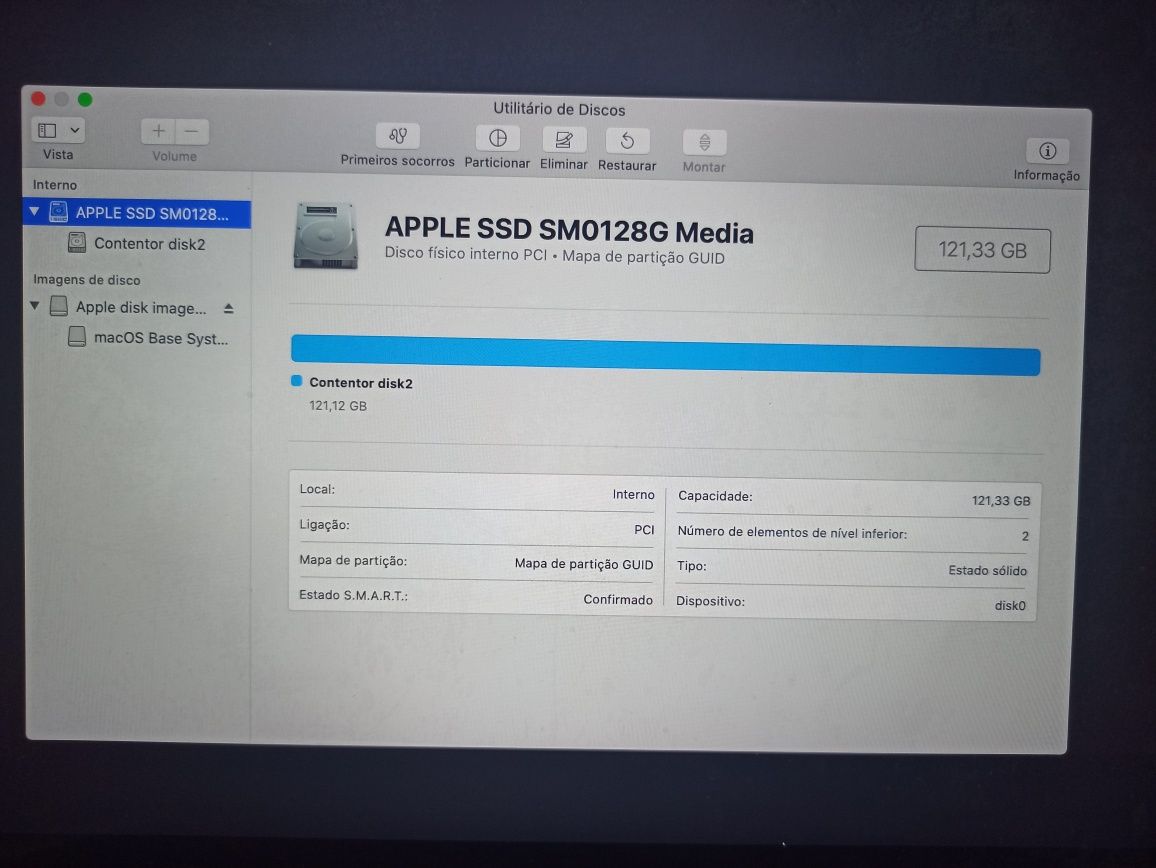Click the Local Interno value
The height and width of the screenshot is (868, 1156).
point(633,494)
